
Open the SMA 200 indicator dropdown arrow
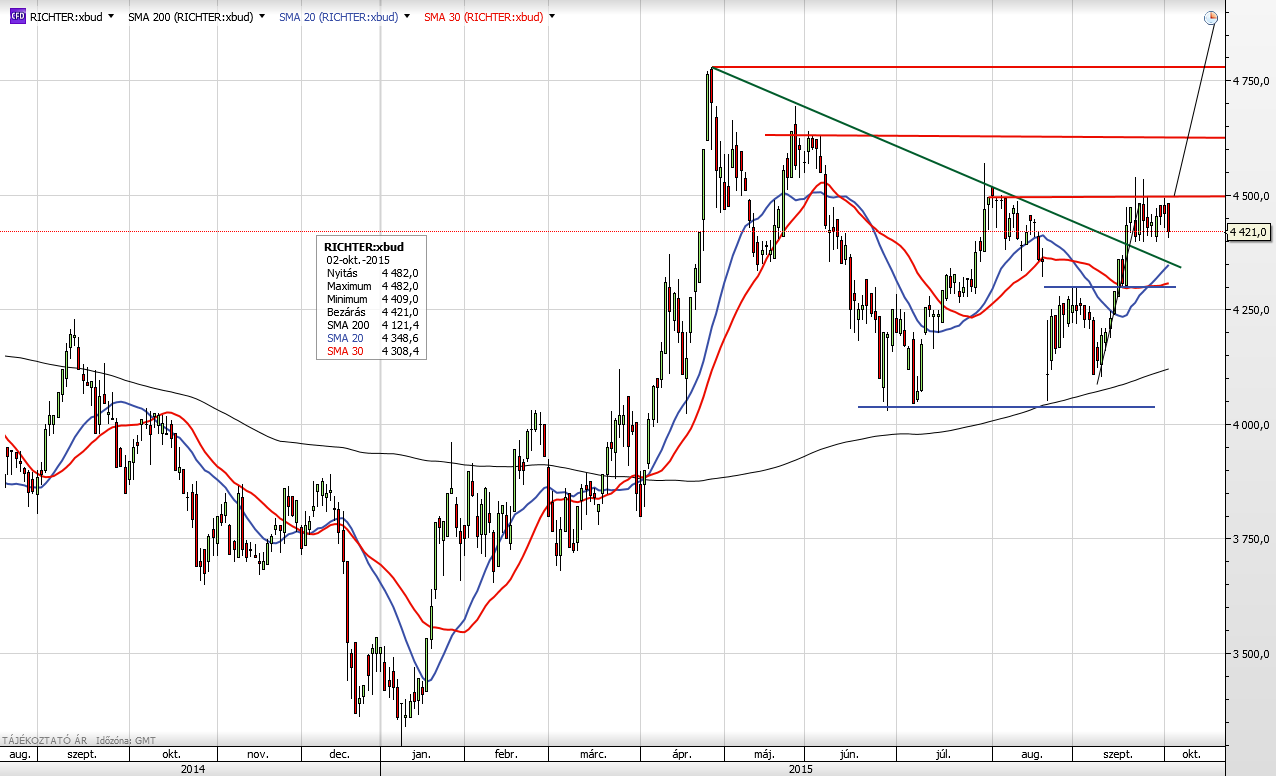(x=262, y=17)
